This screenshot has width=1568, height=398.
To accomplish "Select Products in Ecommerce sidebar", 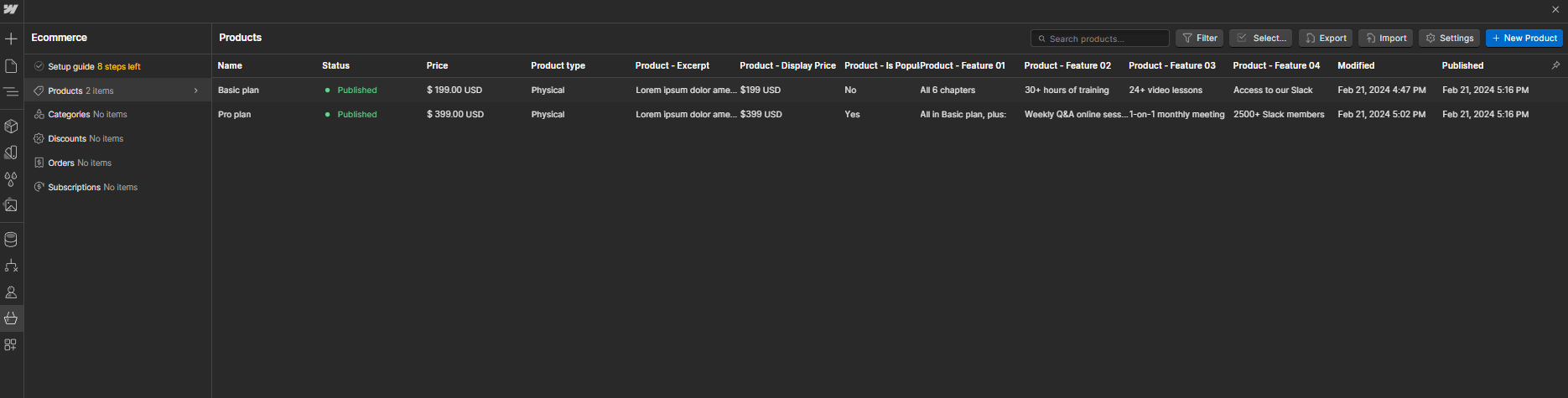I will [117, 90].
